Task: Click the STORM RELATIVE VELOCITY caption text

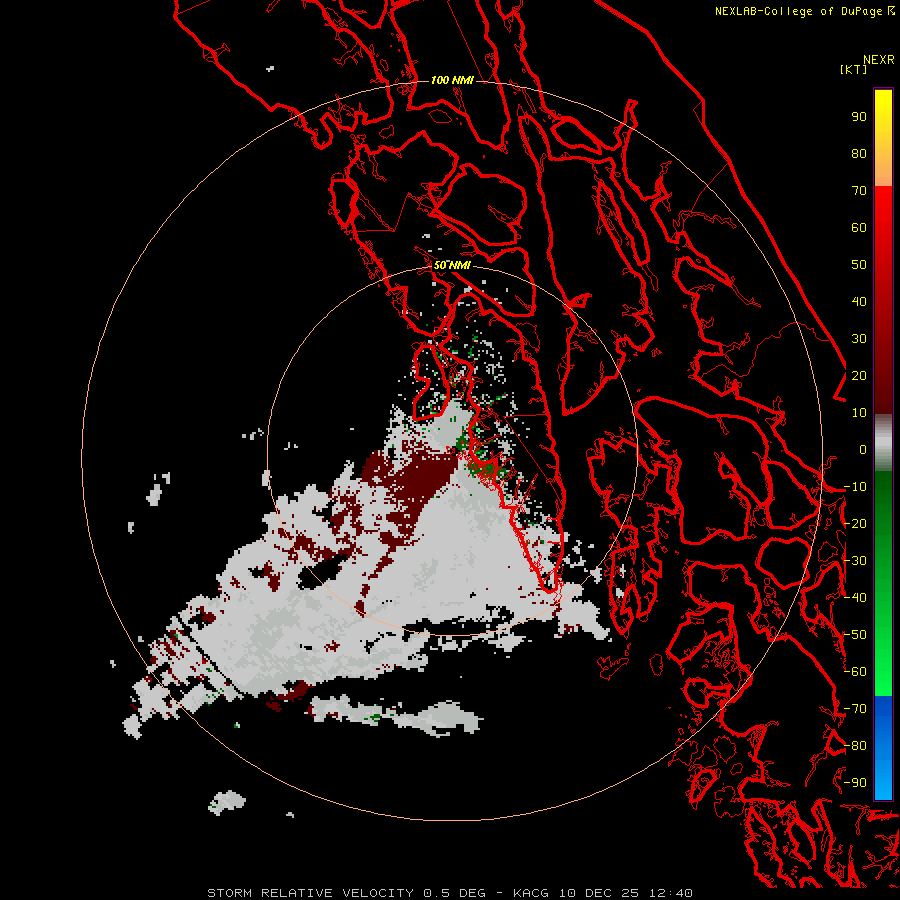Action: click(310, 893)
